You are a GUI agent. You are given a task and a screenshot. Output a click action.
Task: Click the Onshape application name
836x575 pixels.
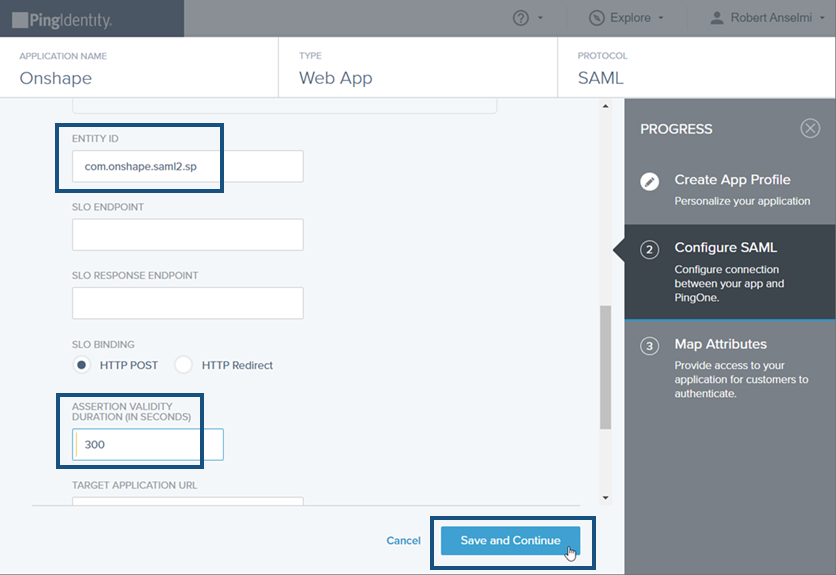pos(55,78)
